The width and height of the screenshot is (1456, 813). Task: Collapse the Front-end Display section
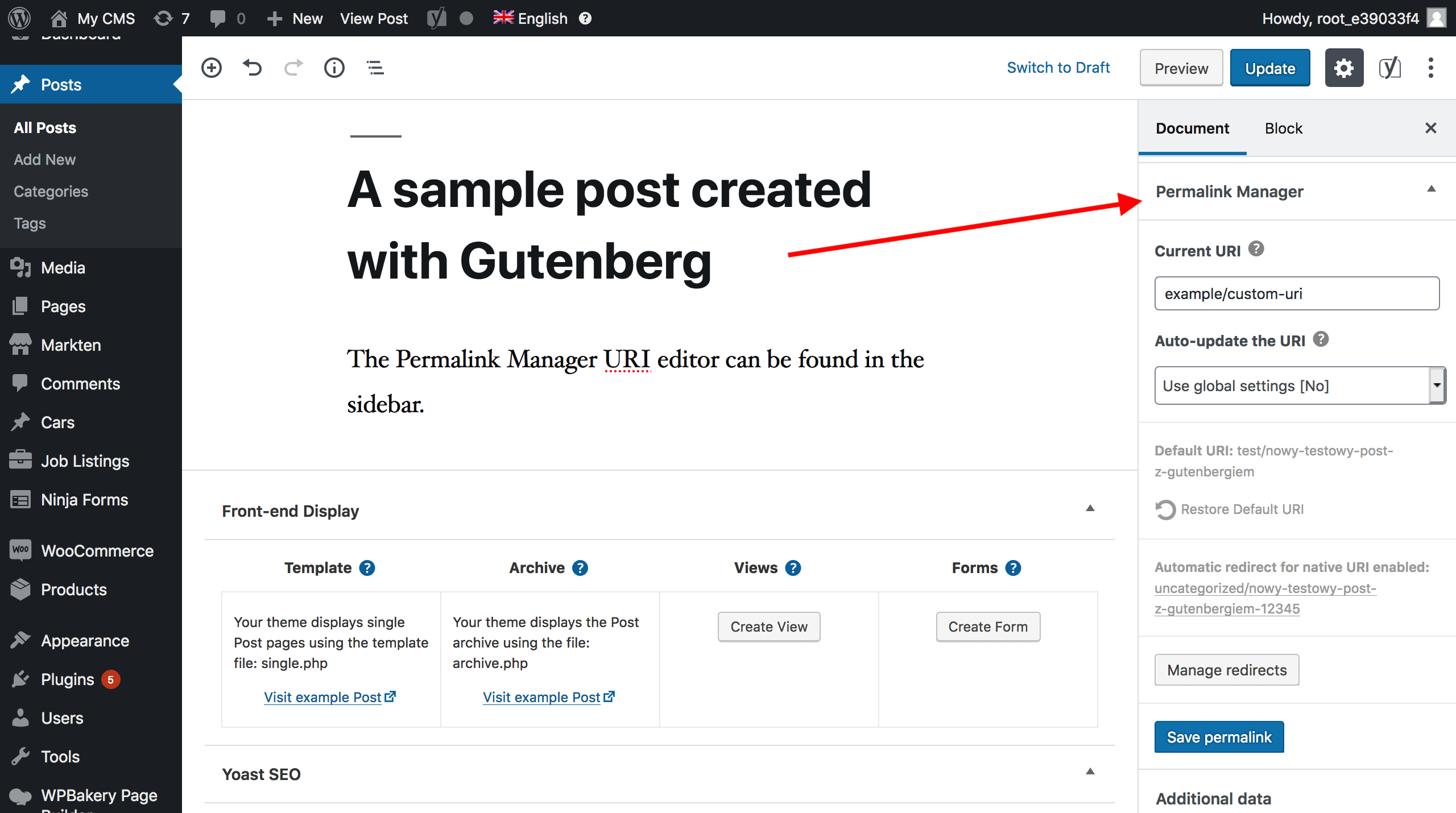coord(1090,508)
